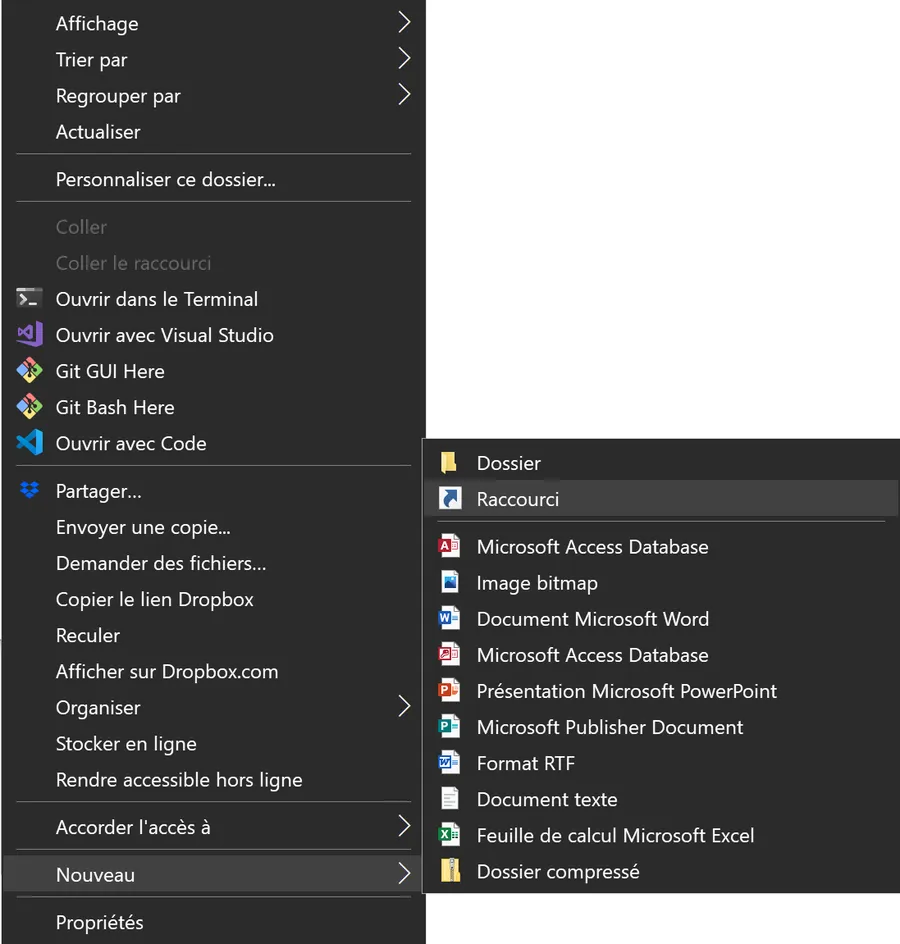
Task: Choose Raccourci in the Nouveau submenu
Action: (661, 499)
